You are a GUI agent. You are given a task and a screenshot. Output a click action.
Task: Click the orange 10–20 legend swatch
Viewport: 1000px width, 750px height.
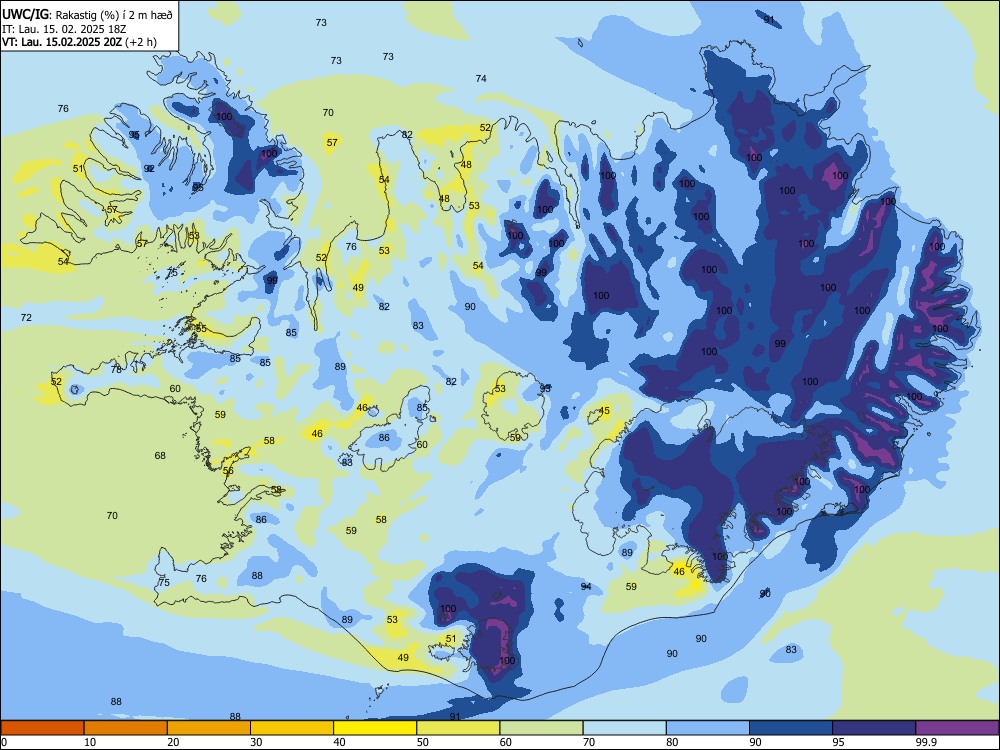pos(126,728)
